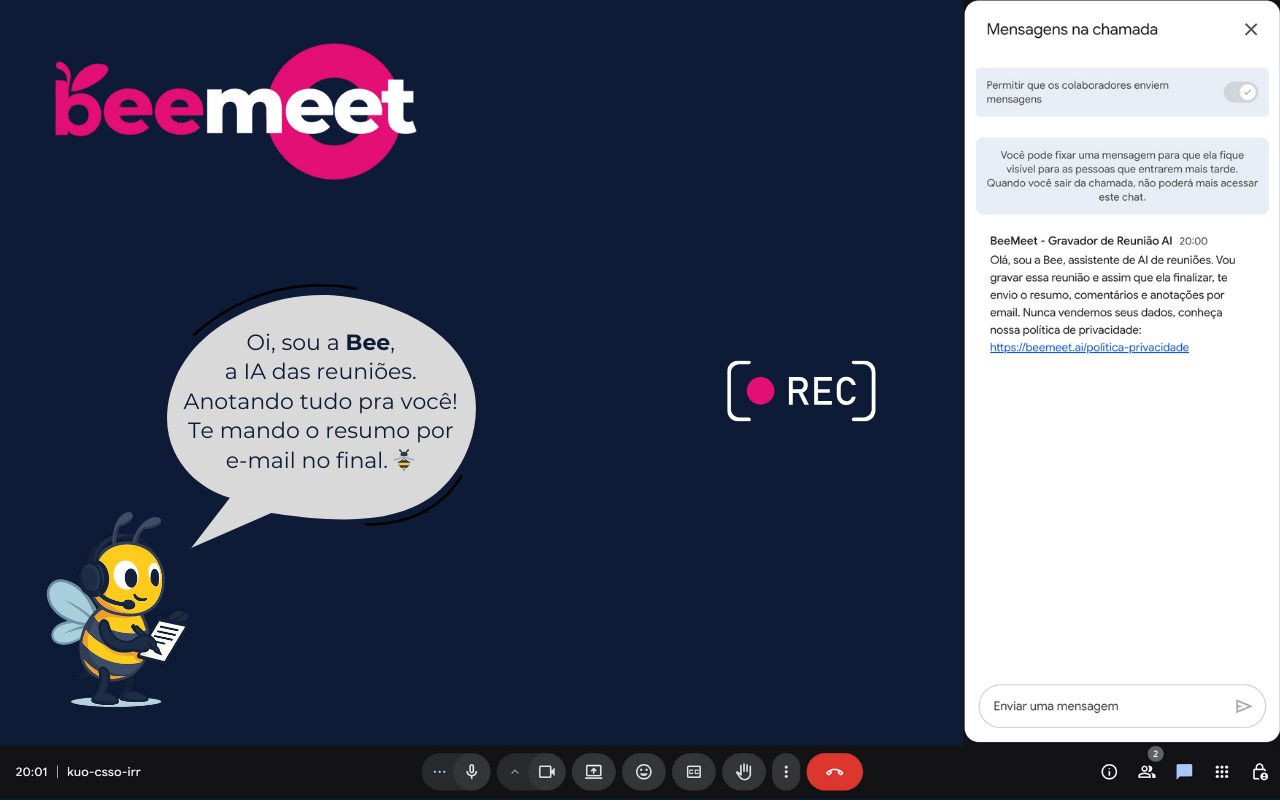The height and width of the screenshot is (800, 1280).
Task: Open the activities grid icon
Action: point(1222,772)
